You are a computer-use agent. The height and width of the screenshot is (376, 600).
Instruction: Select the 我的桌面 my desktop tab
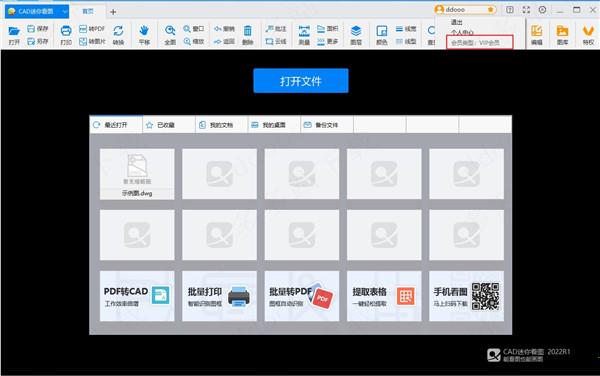(274, 125)
